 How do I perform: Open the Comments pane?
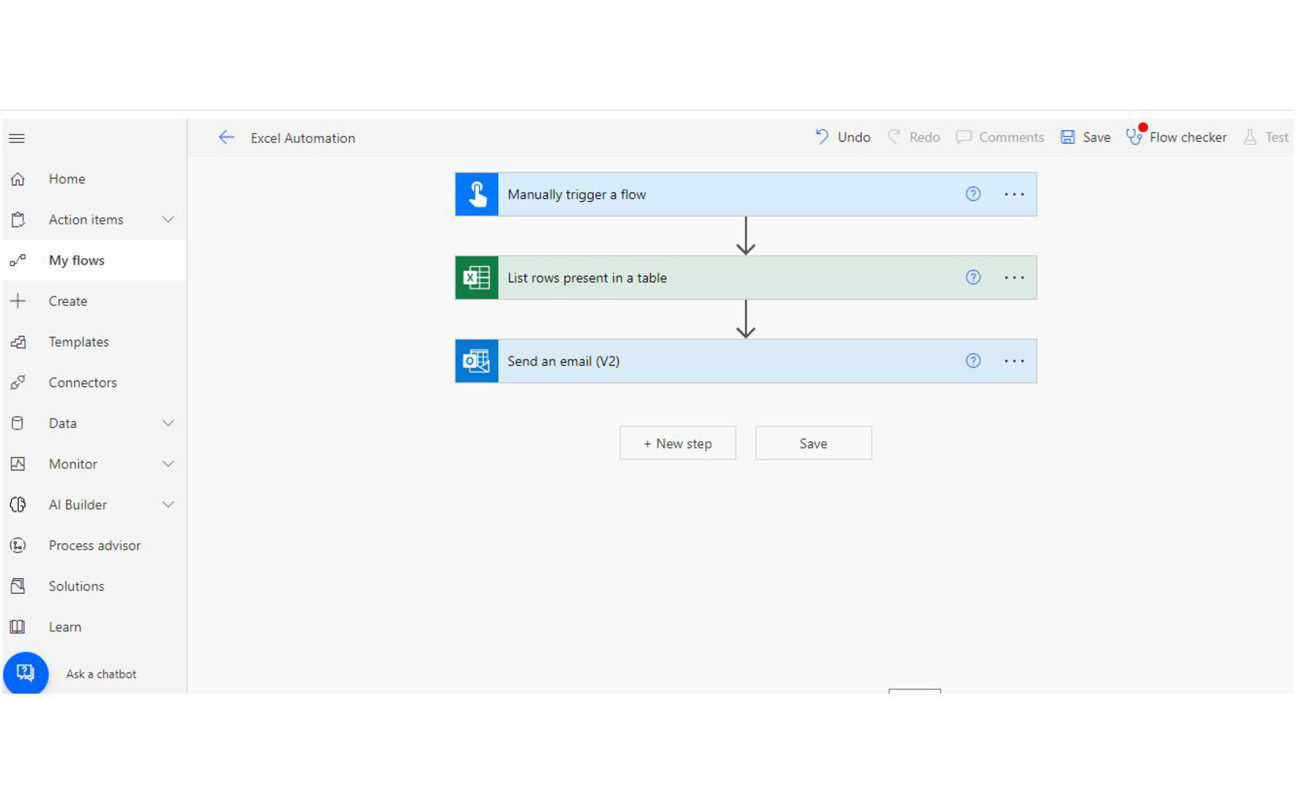(x=999, y=137)
